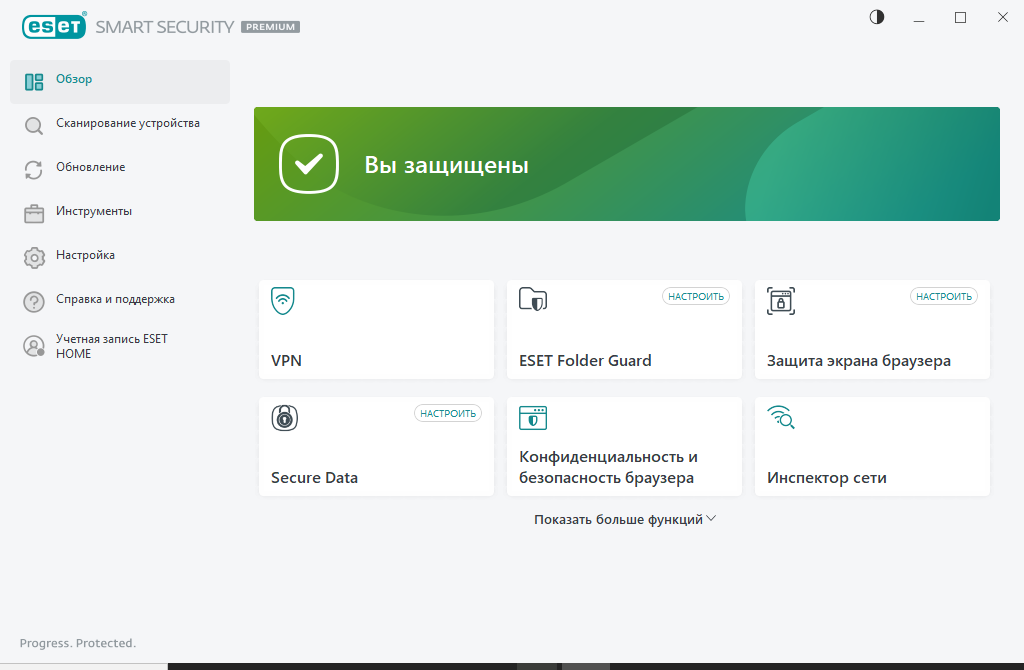Click the toolbox icon for Инструменты

pos(34,214)
